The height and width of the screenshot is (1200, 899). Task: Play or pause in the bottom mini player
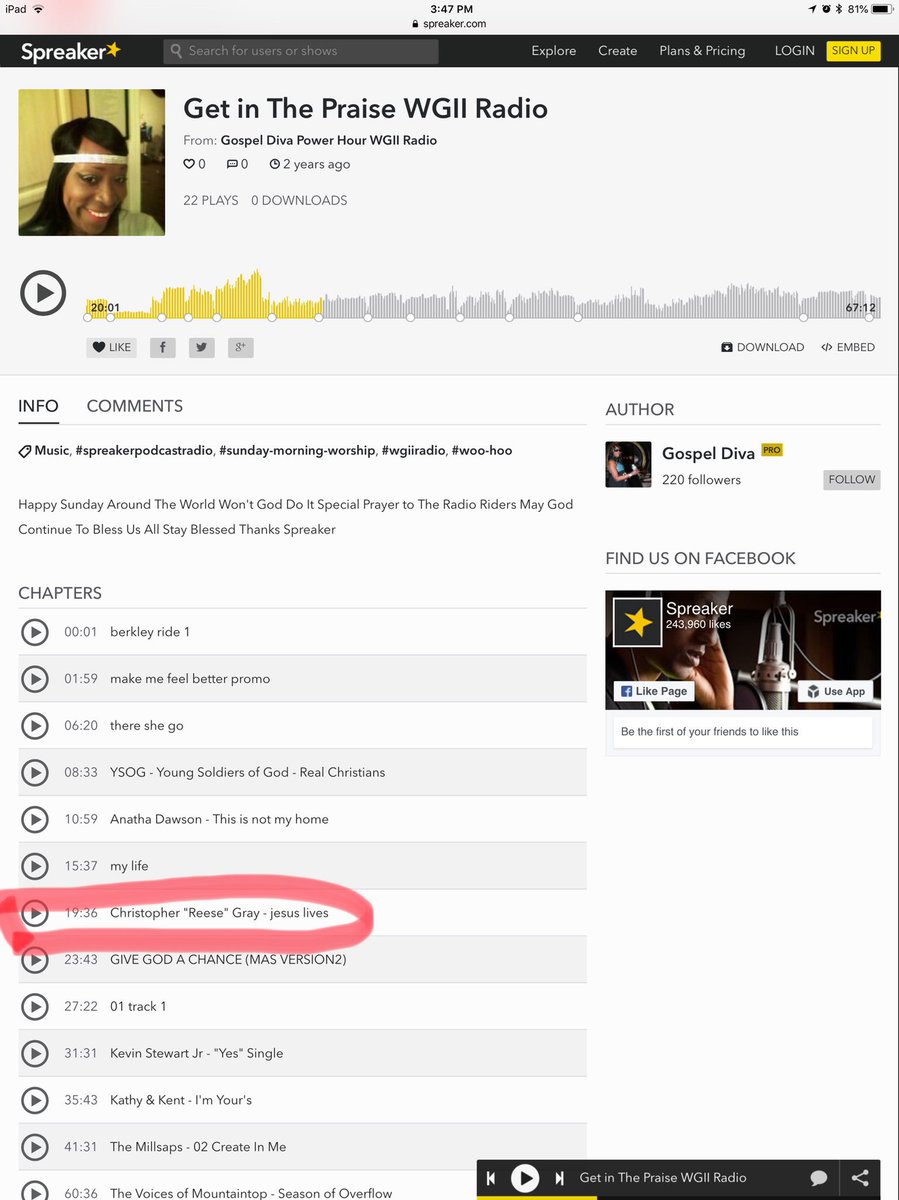(525, 1178)
